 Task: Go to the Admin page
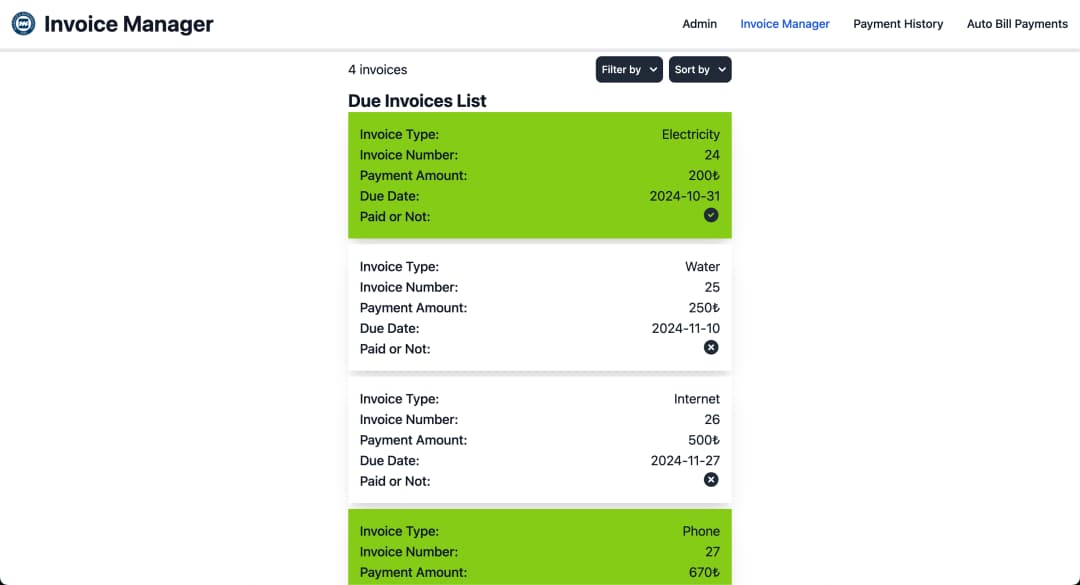699,24
